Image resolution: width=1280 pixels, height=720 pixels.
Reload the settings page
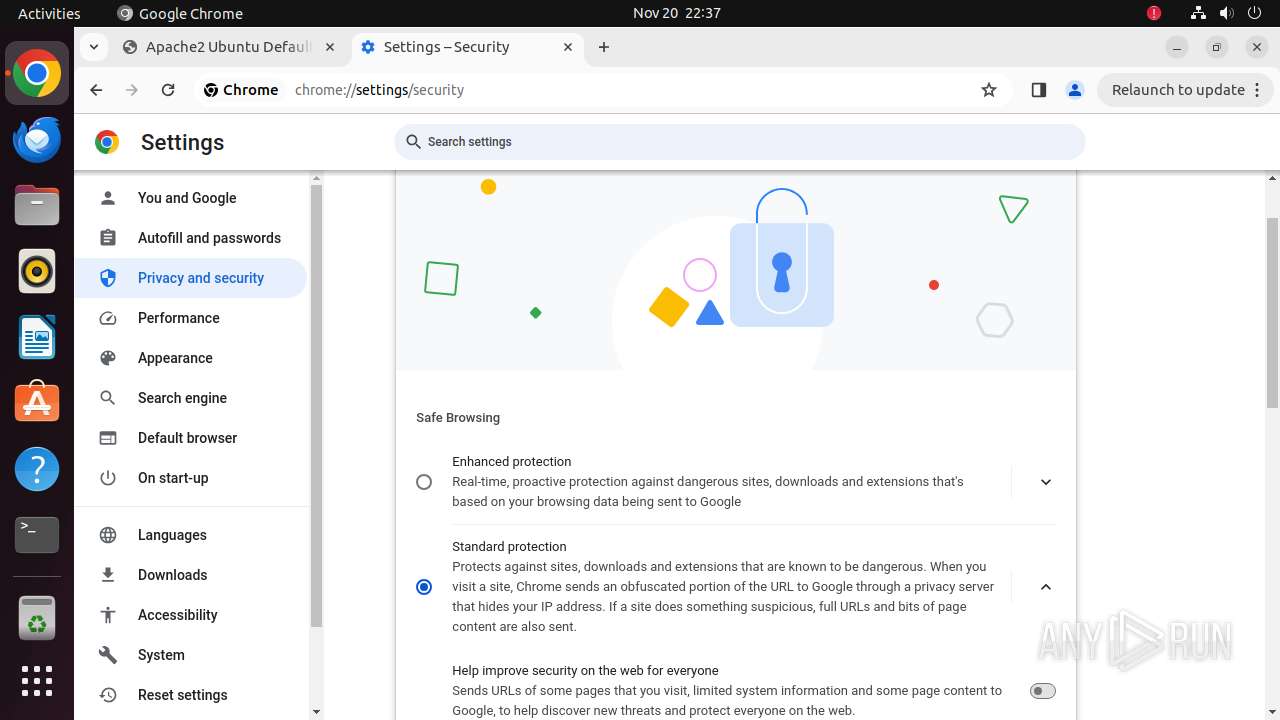point(168,90)
